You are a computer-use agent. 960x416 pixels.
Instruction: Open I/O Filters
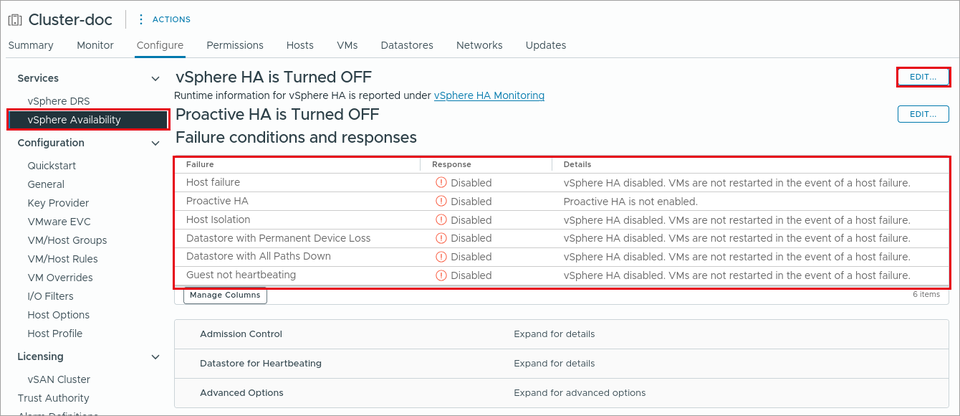coord(50,297)
